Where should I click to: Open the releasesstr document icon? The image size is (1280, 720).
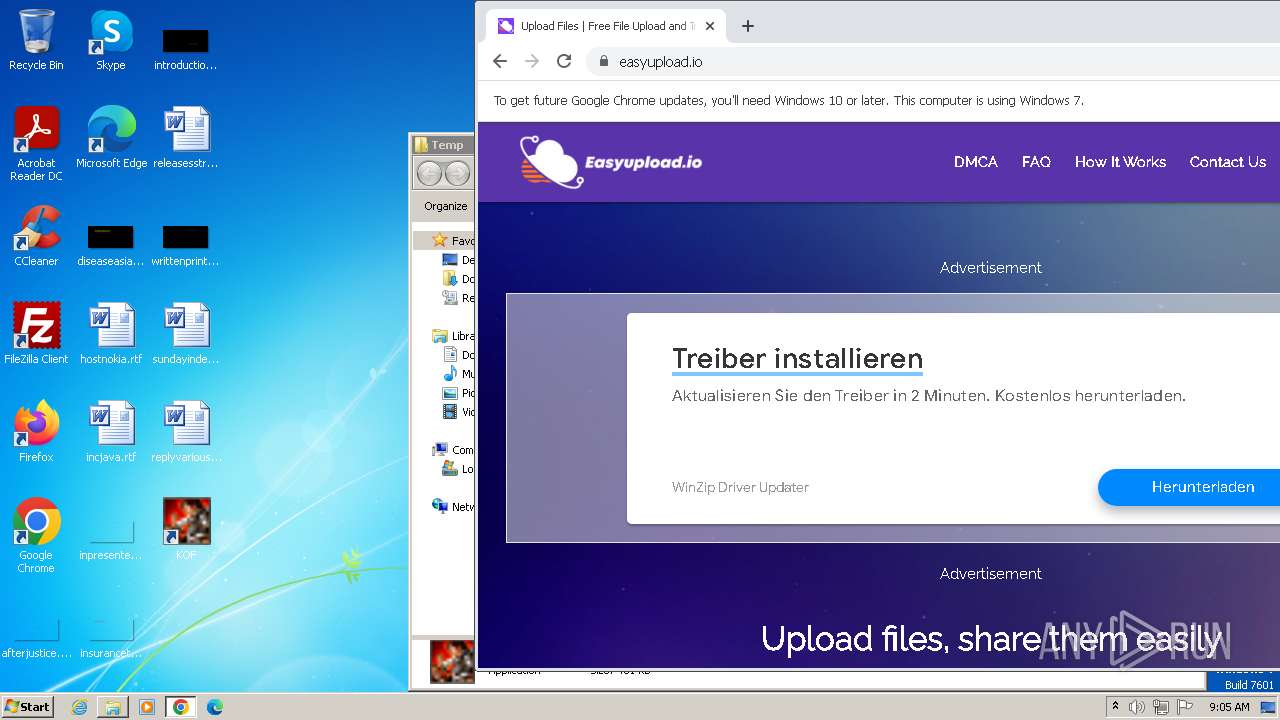click(x=186, y=138)
